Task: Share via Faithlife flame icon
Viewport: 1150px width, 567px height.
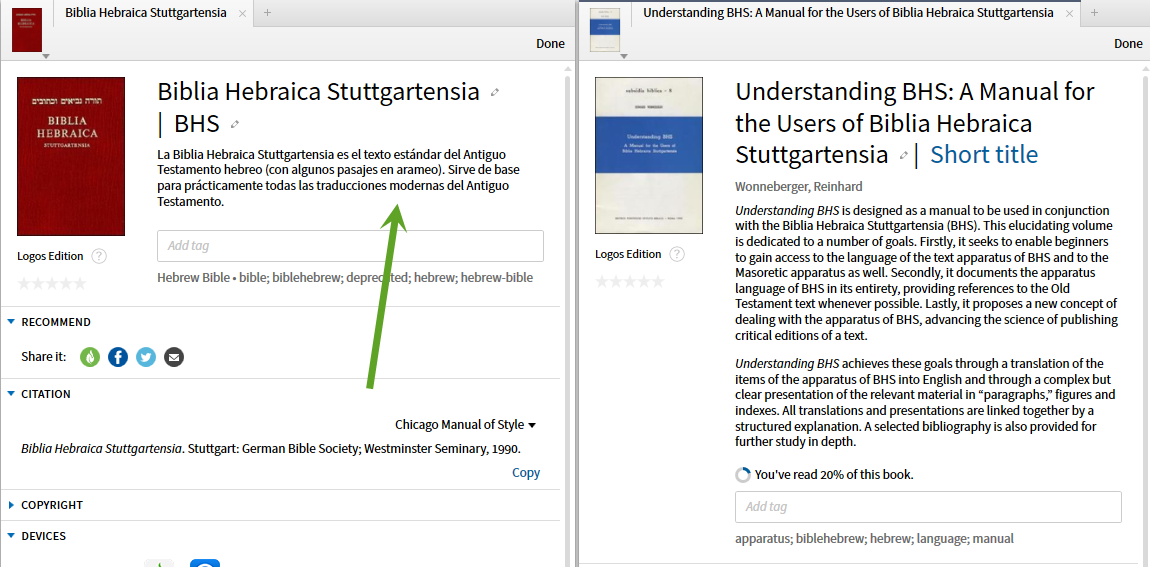Action: click(90, 357)
